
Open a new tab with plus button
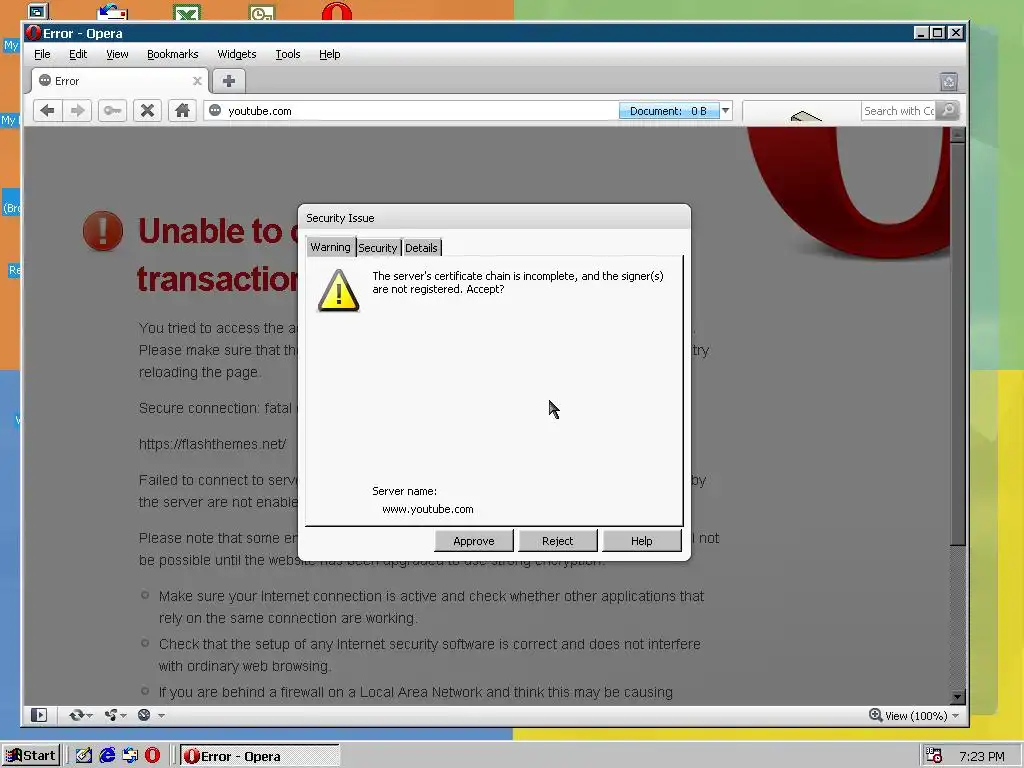(229, 81)
